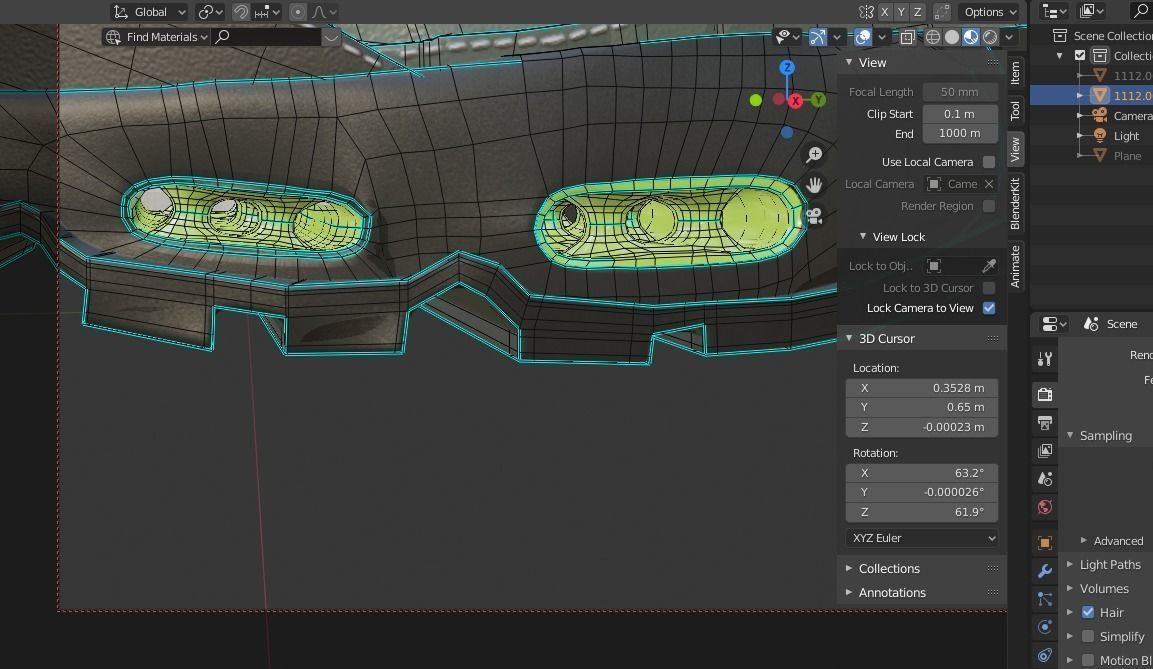Click the Clip Start value field
The image size is (1153, 669).
tap(960, 114)
